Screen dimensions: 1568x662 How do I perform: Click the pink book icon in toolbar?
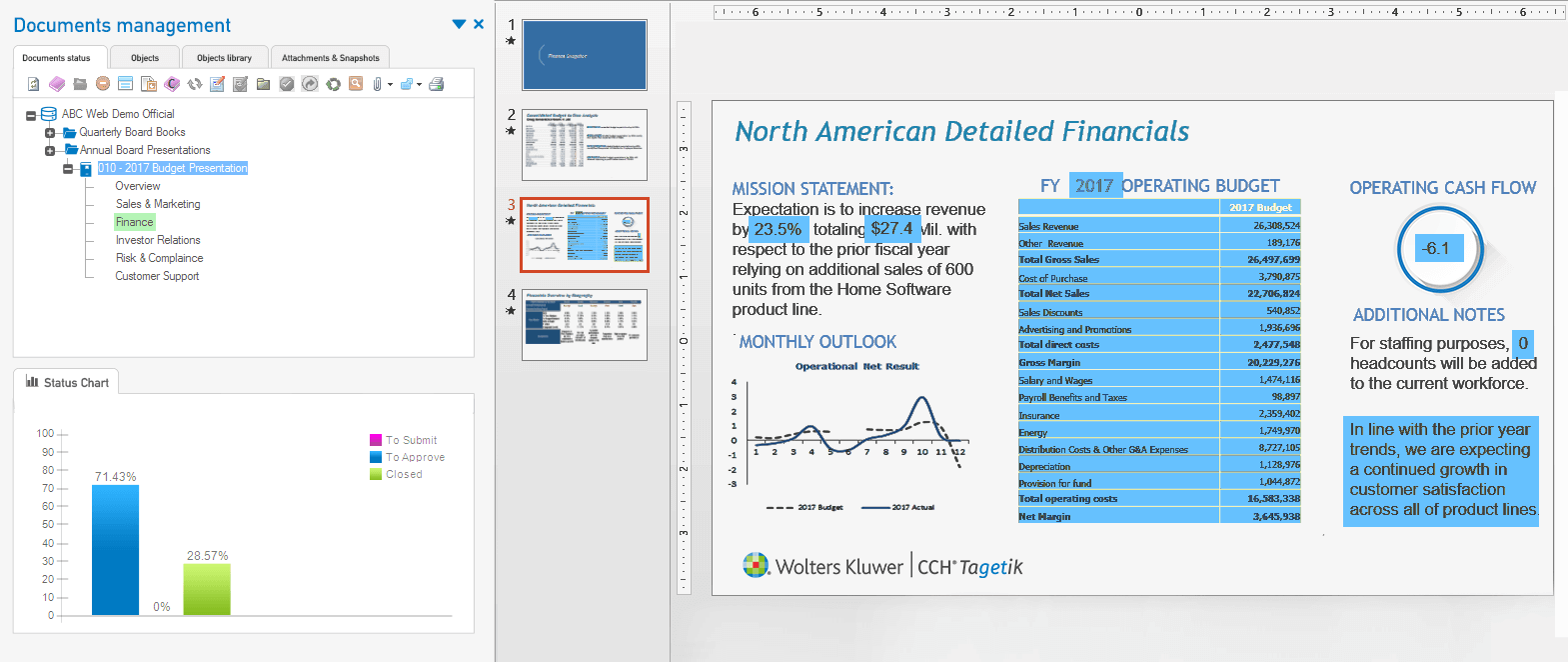(57, 84)
